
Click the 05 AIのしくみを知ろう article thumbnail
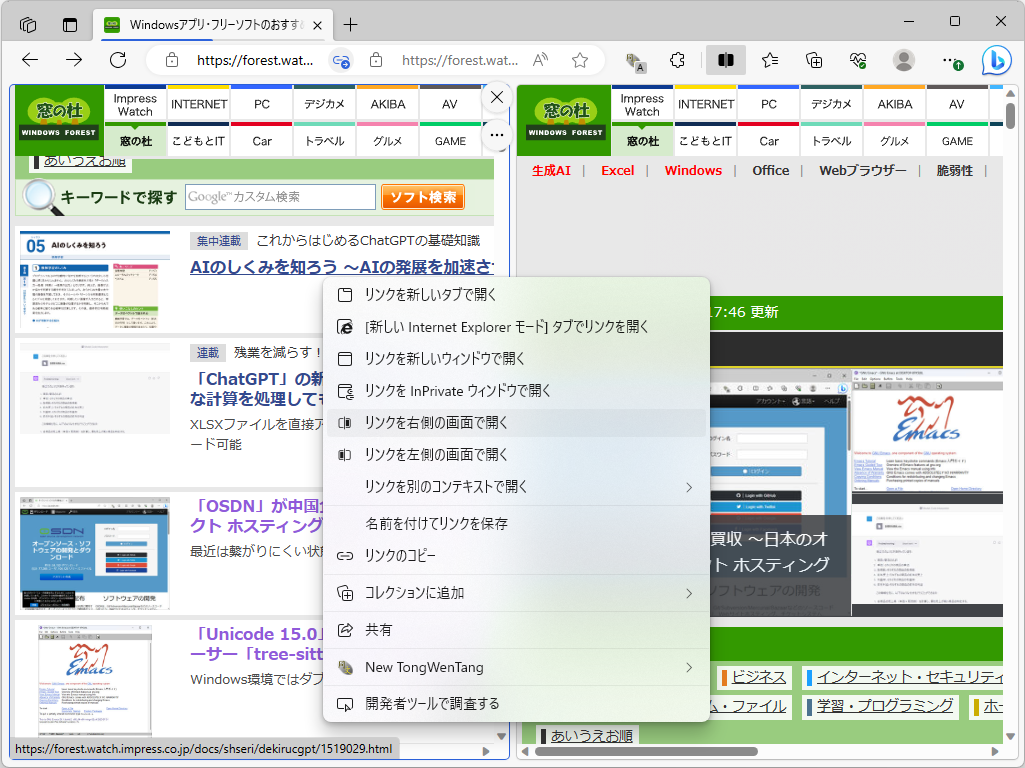95,280
